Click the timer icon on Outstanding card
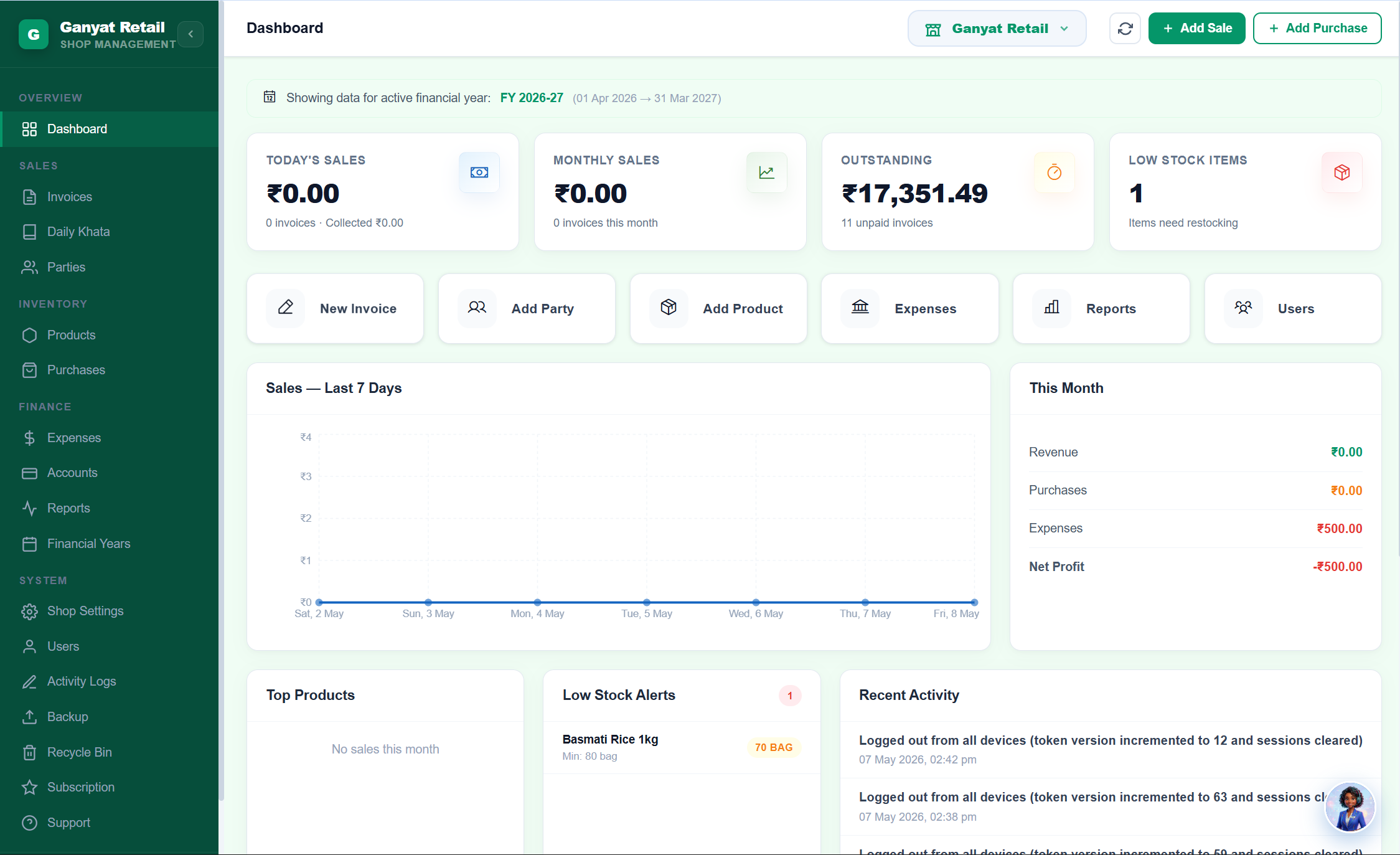This screenshot has width=1400, height=855. 1055,172
